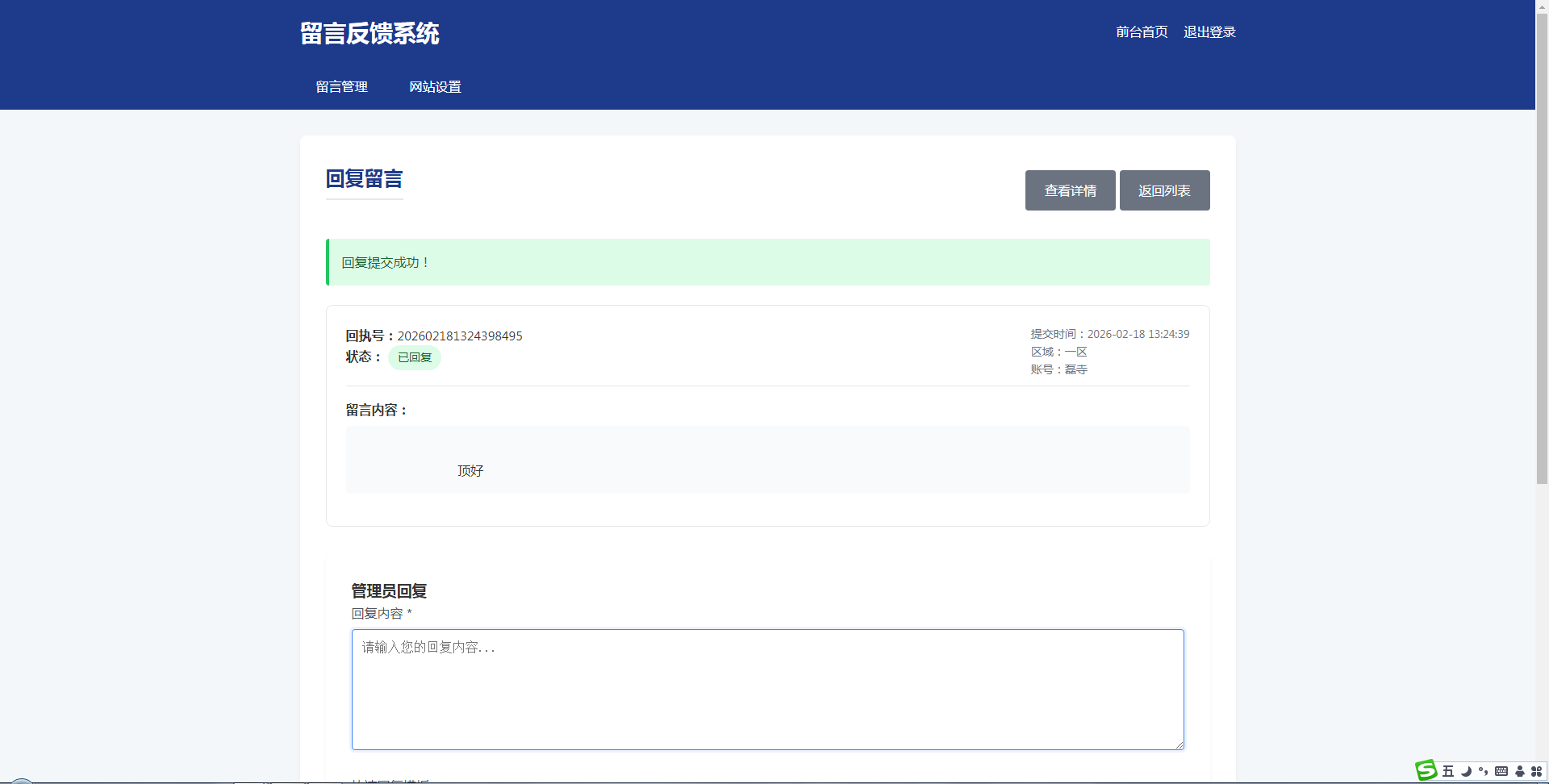Screen dimensions: 1549x784
Task: Switch Wubi mode via the 五 icon
Action: (1448, 771)
